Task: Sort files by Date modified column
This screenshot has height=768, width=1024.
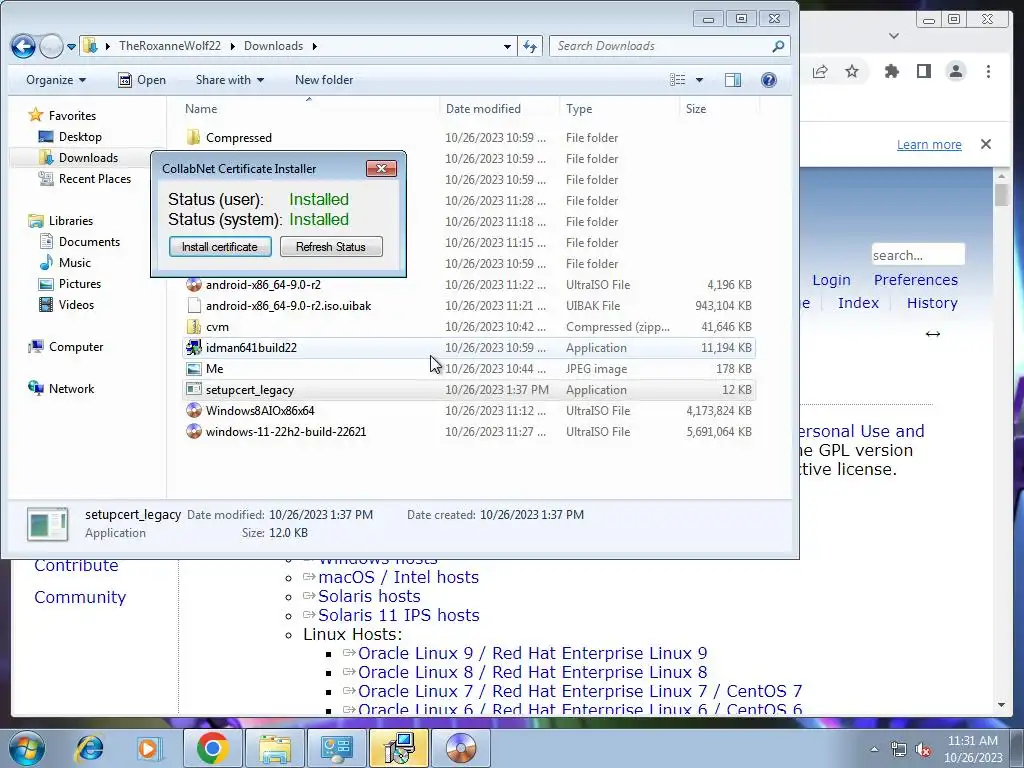Action: pyautogui.click(x=500, y=109)
